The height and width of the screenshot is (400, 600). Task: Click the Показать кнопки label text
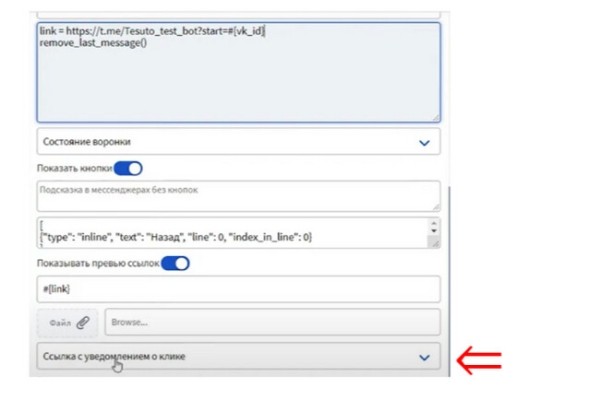tap(72, 168)
